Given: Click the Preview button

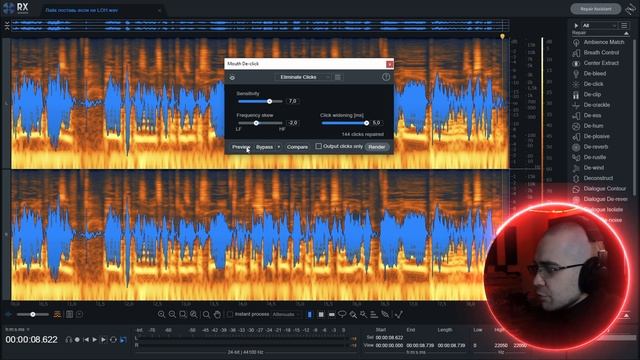Looking at the screenshot, I should click(241, 147).
